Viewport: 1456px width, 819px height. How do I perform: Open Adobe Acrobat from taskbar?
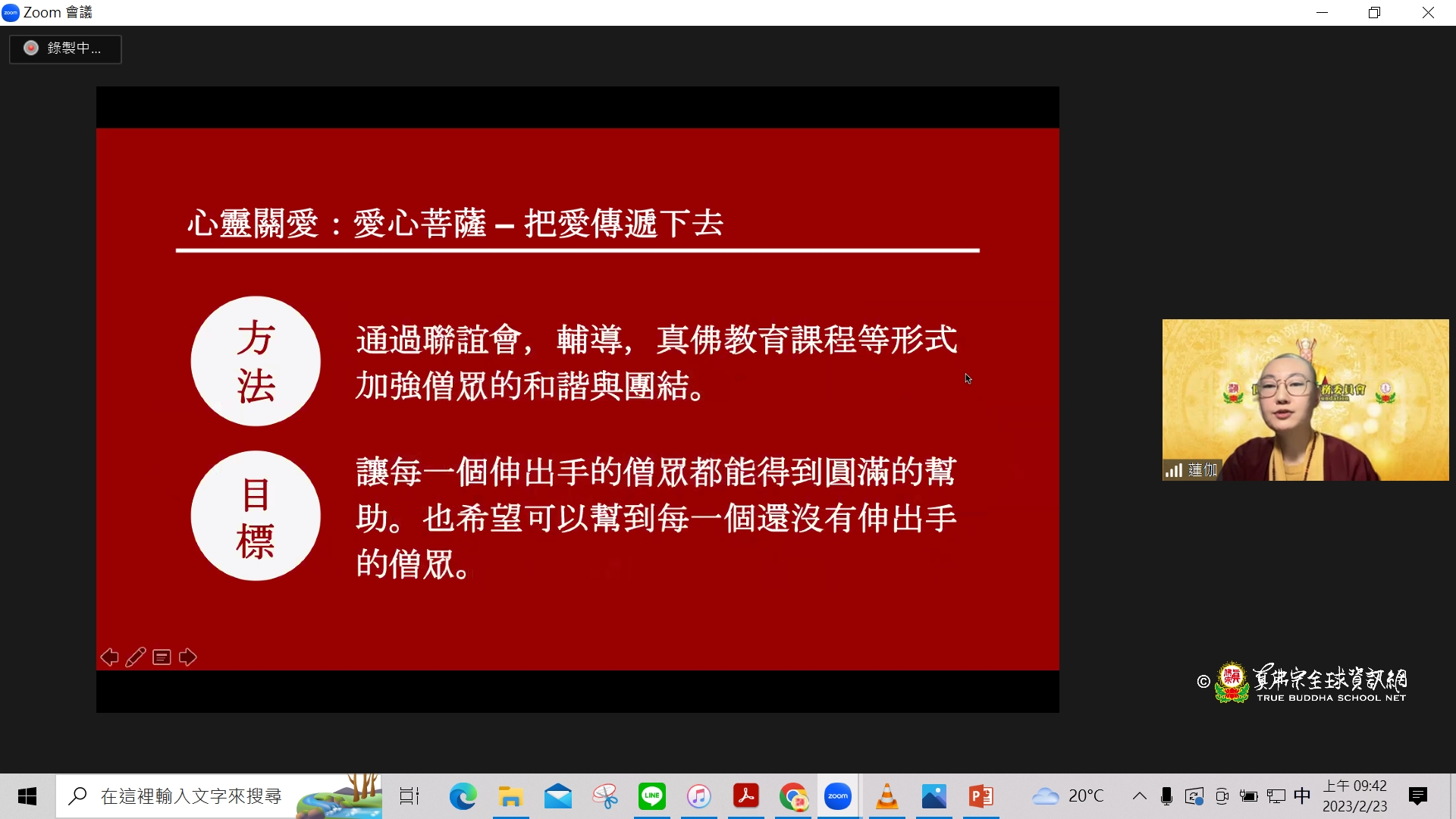(x=745, y=796)
